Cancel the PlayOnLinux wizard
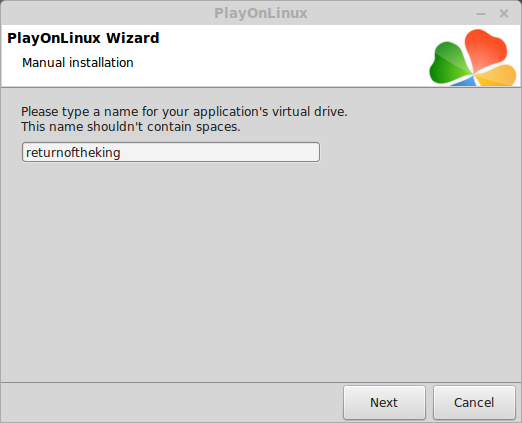The height and width of the screenshot is (423, 522). click(x=474, y=402)
